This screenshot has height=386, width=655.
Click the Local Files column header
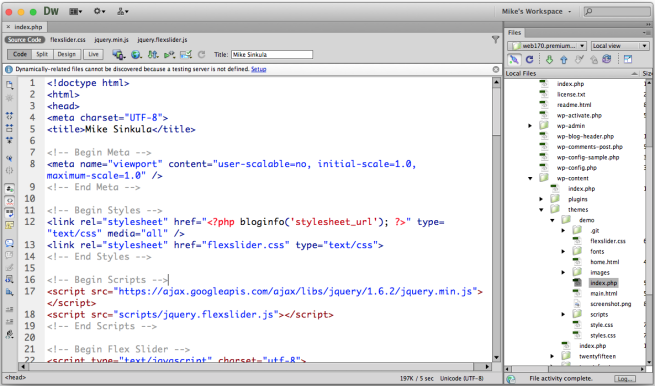pyautogui.click(x=571, y=74)
